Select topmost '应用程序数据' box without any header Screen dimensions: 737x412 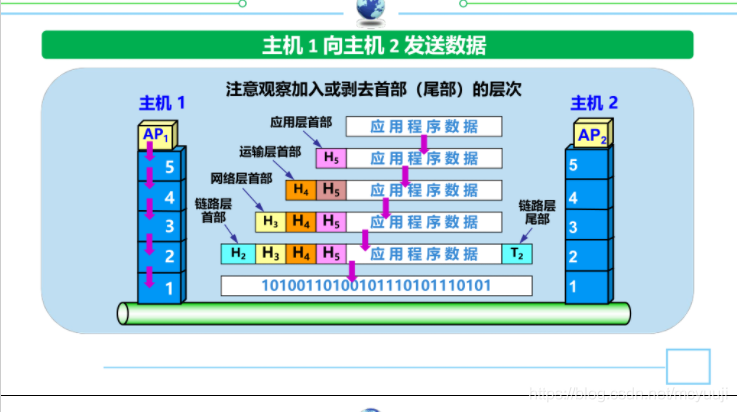pos(424,126)
